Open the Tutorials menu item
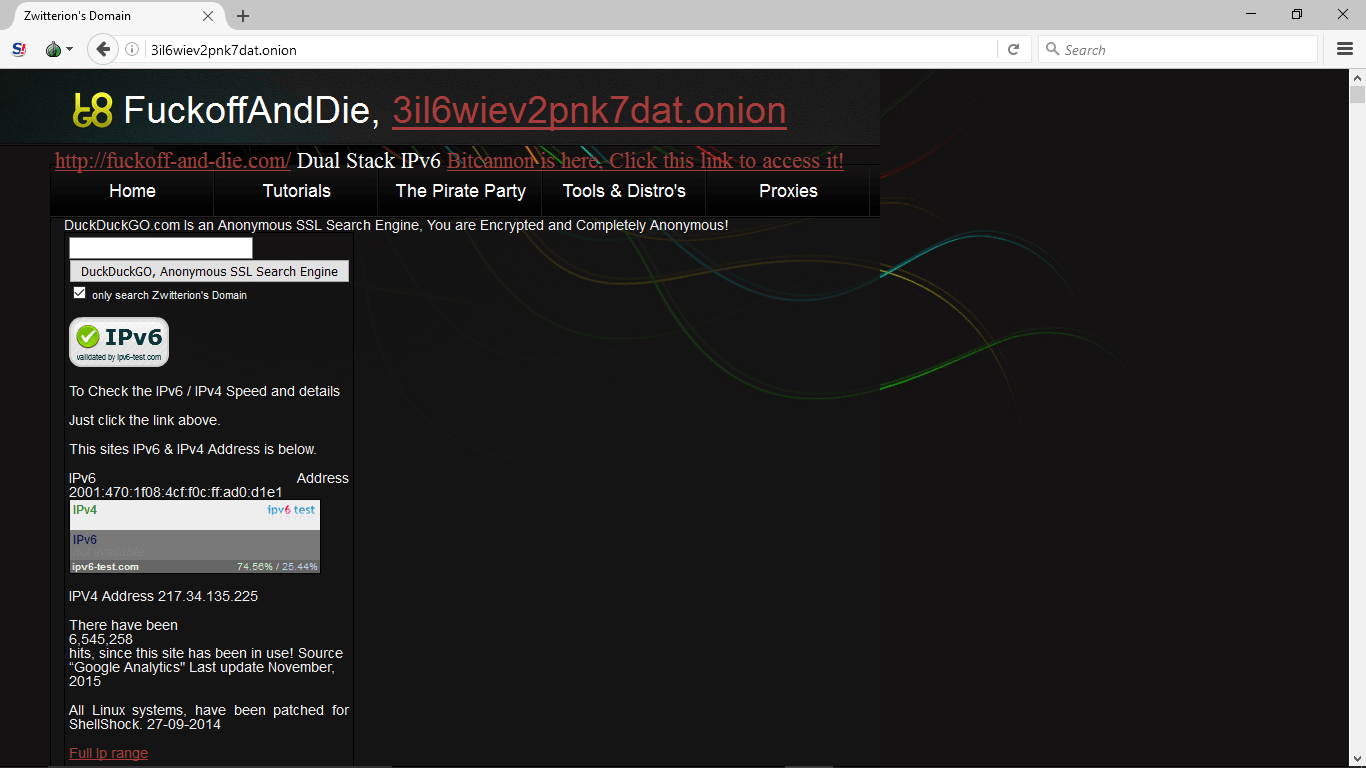Image resolution: width=1366 pixels, height=768 pixels. click(x=296, y=191)
